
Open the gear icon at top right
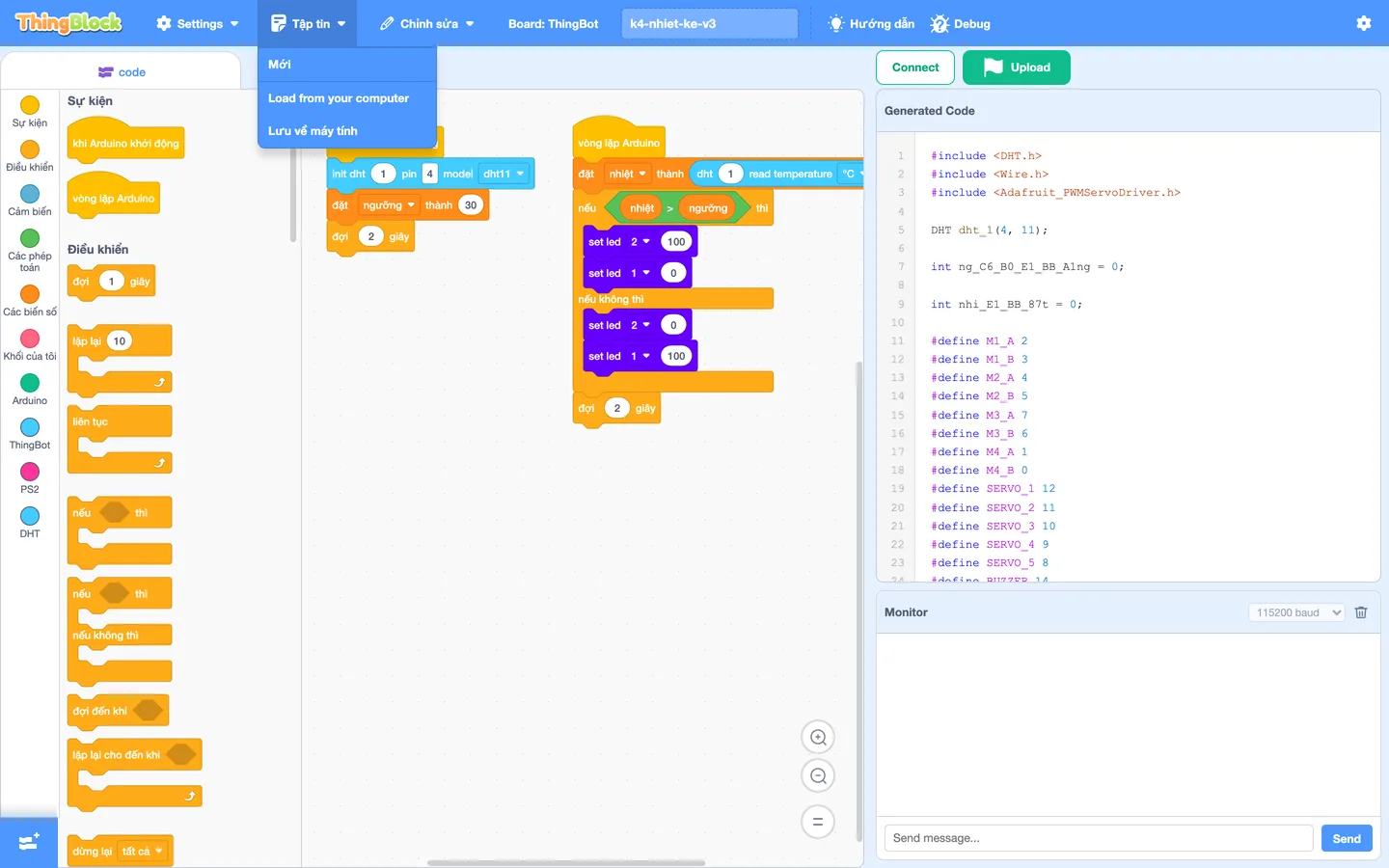[x=1363, y=23]
